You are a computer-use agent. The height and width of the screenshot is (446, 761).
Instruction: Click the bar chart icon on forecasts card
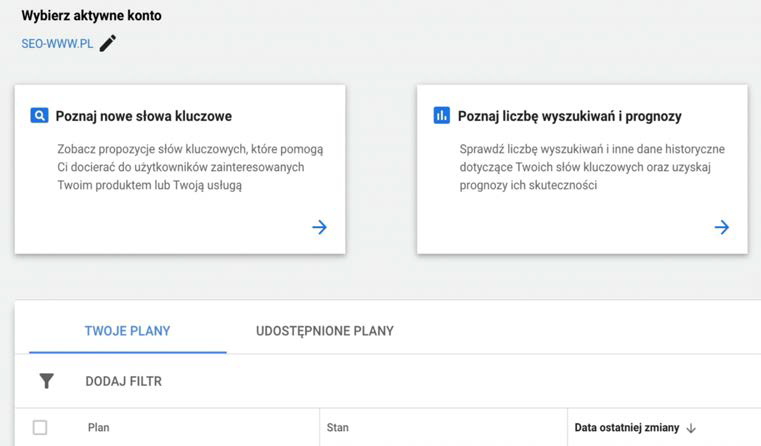[x=441, y=116]
